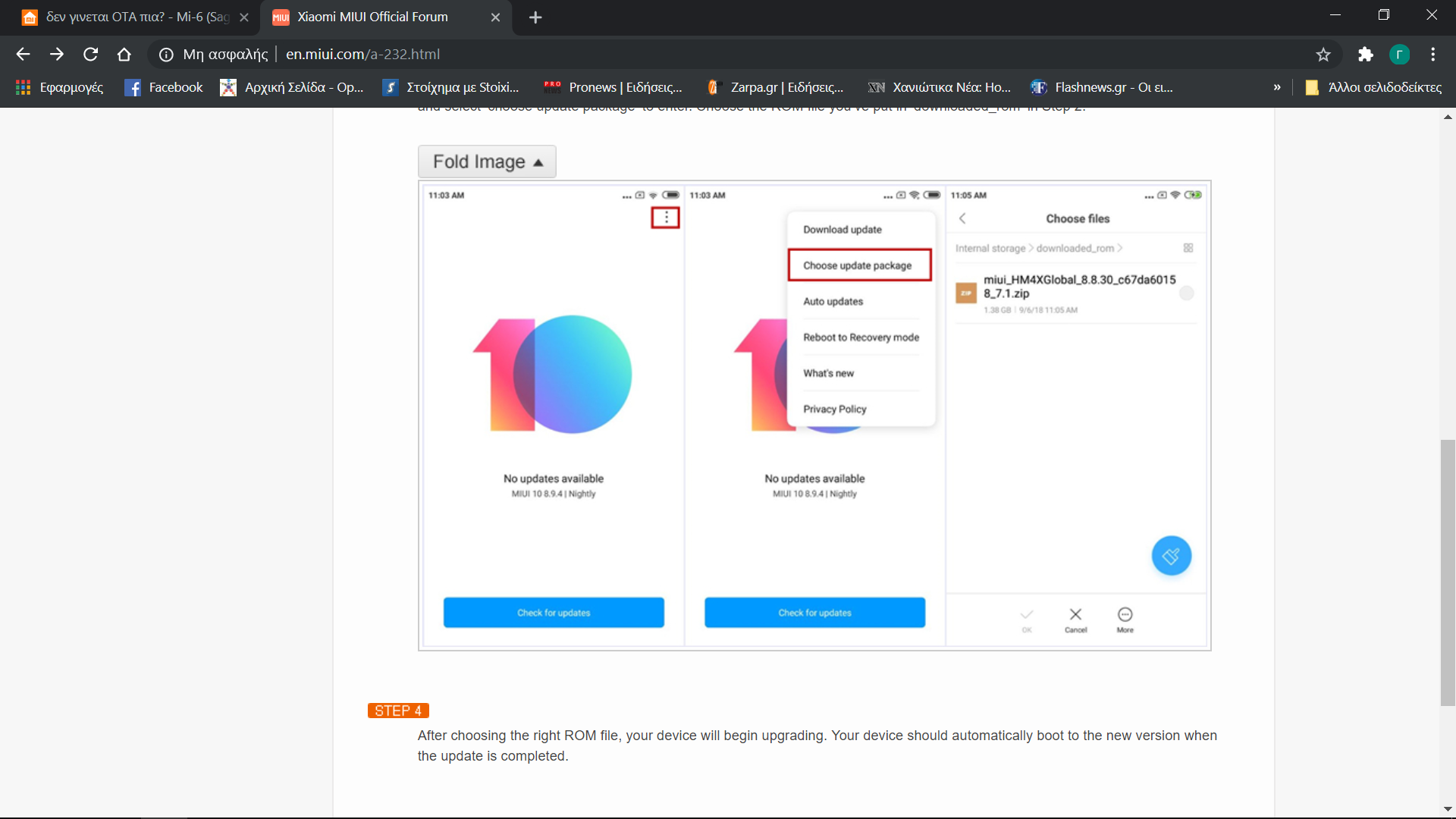This screenshot has height=819, width=1456.
Task: Close the Xiaomi MIUI Official Forum tab
Action: (x=495, y=17)
